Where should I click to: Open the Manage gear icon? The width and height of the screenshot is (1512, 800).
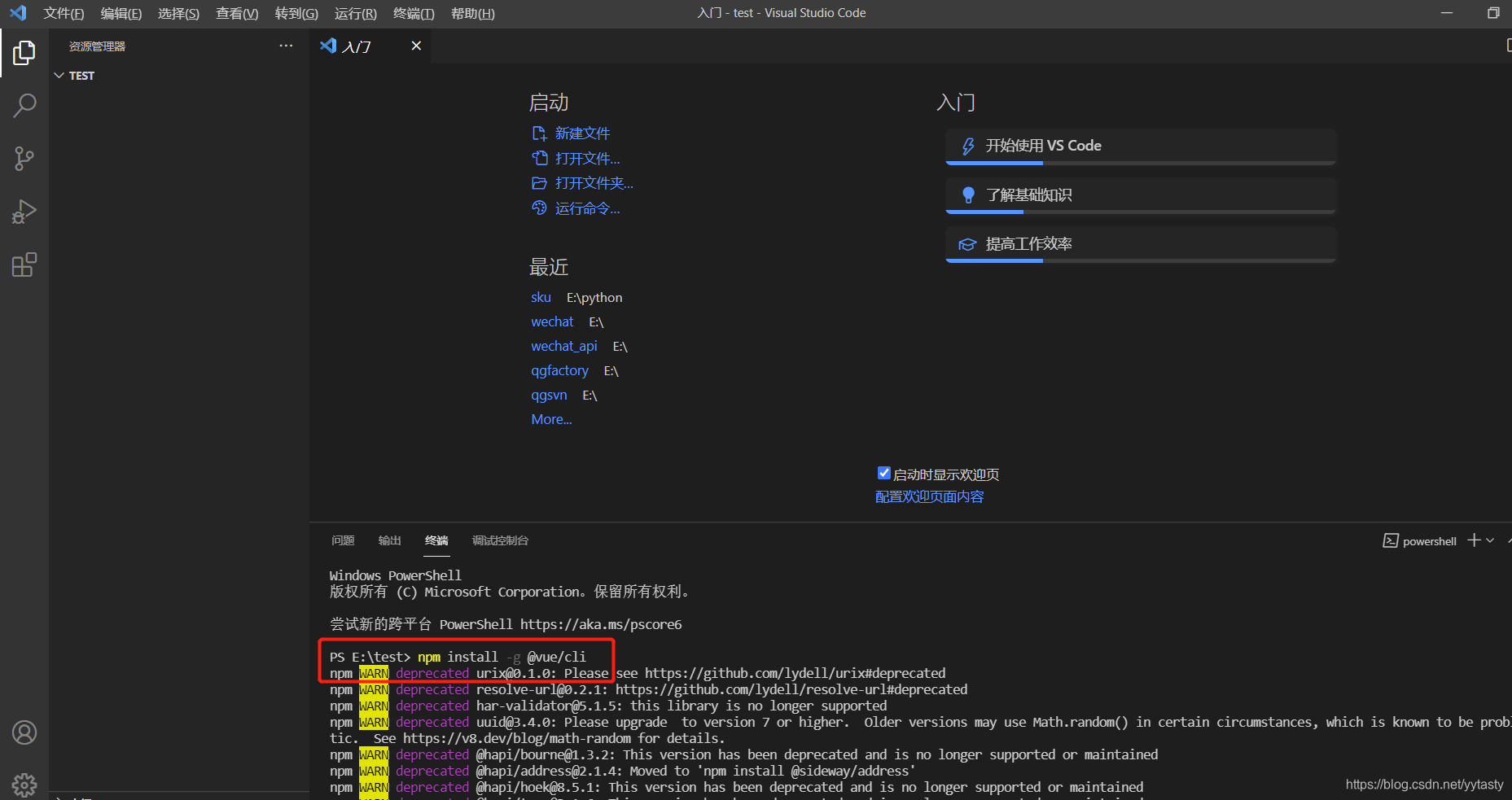tap(24, 785)
